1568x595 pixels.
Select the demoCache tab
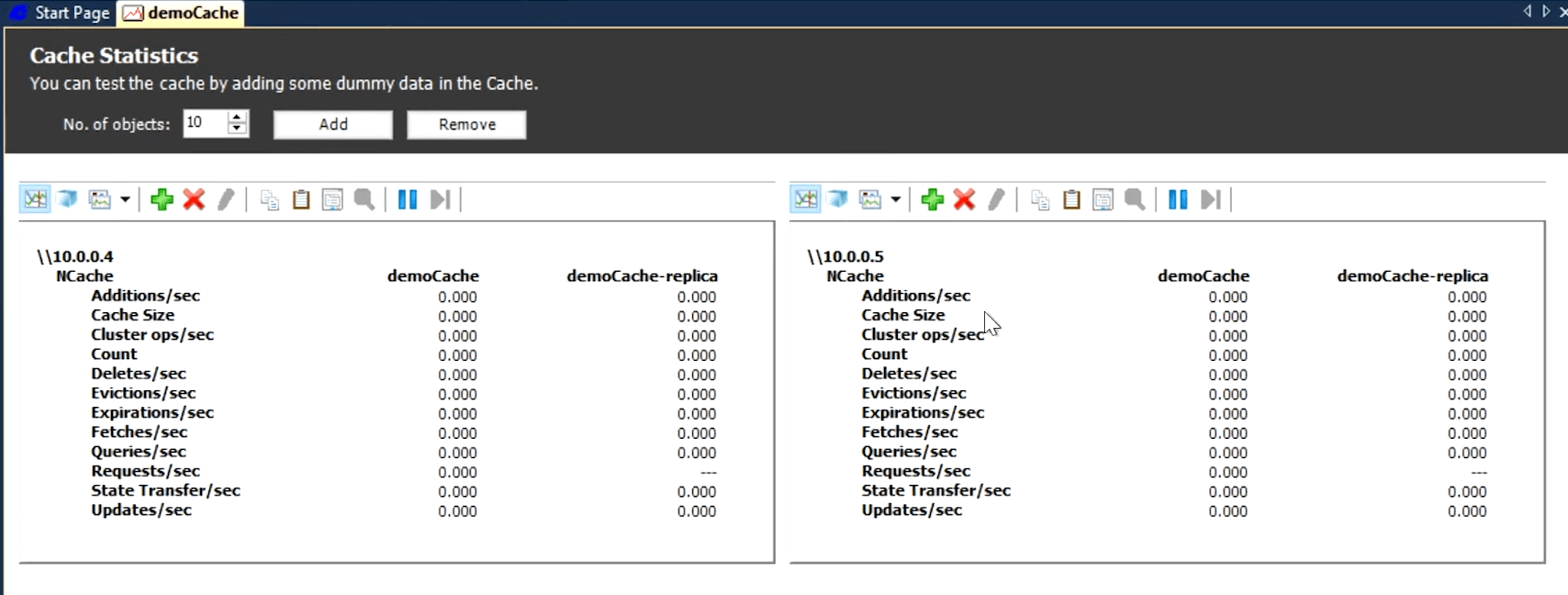click(x=182, y=13)
